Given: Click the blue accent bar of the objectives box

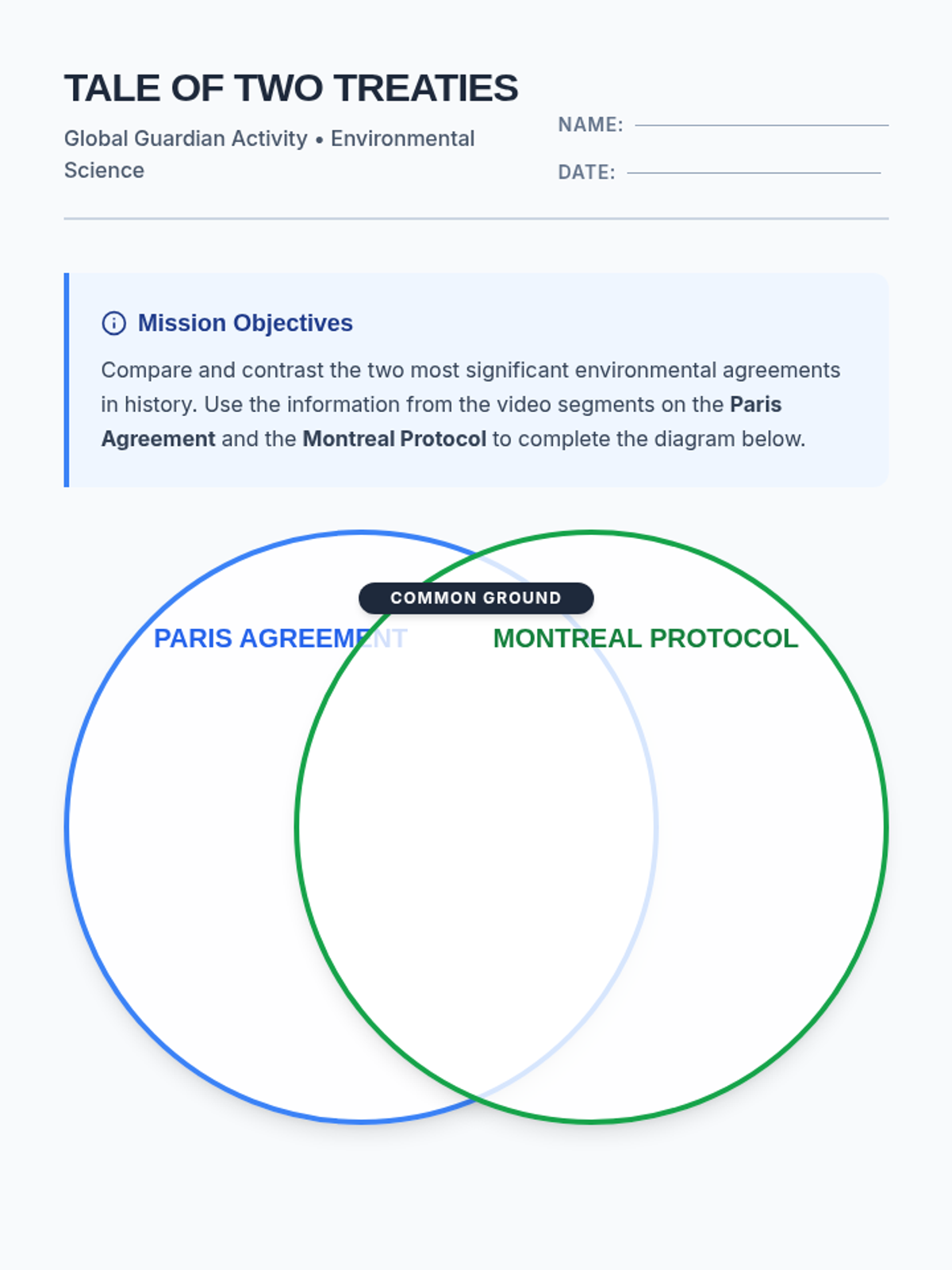Looking at the screenshot, I should tap(67, 379).
